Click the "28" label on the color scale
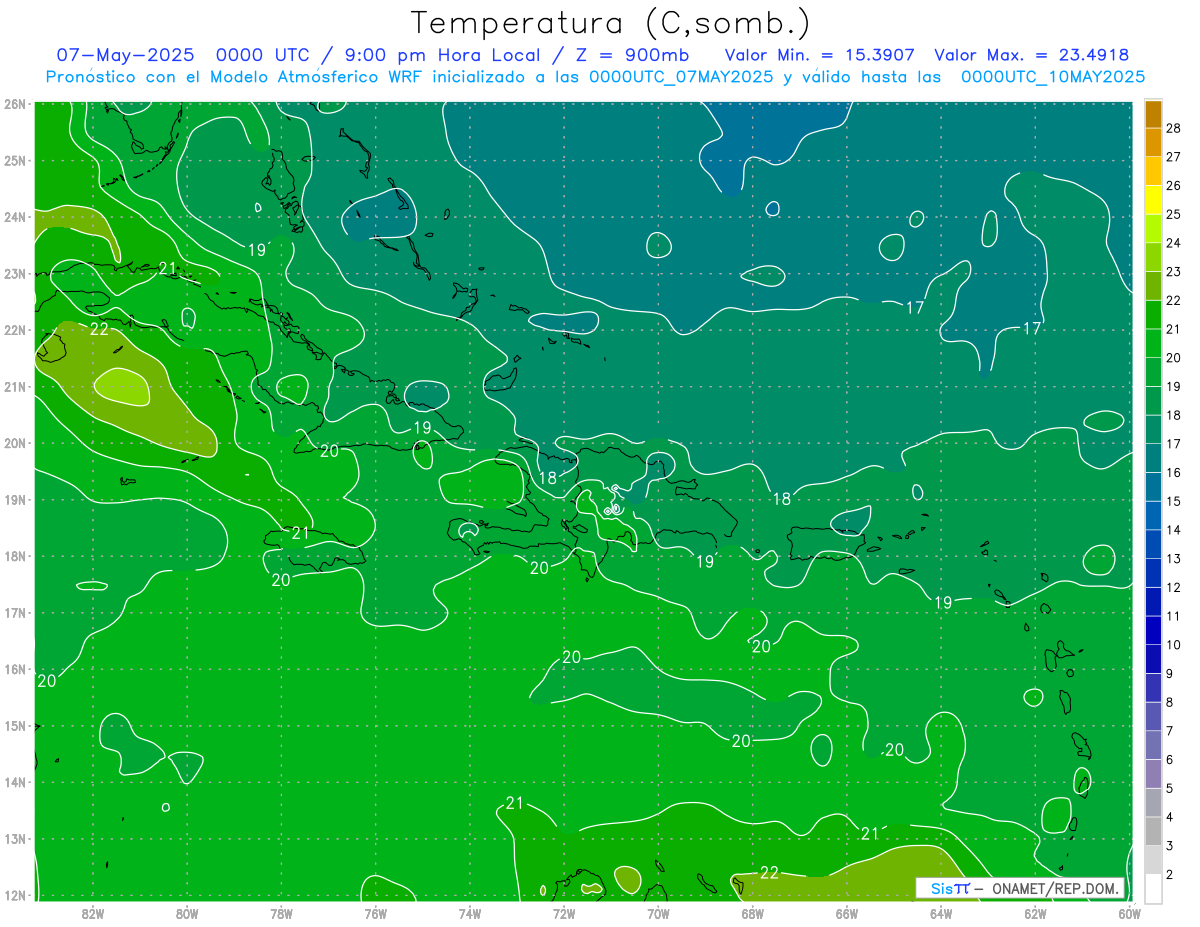The image size is (1200, 927). 1174,128
